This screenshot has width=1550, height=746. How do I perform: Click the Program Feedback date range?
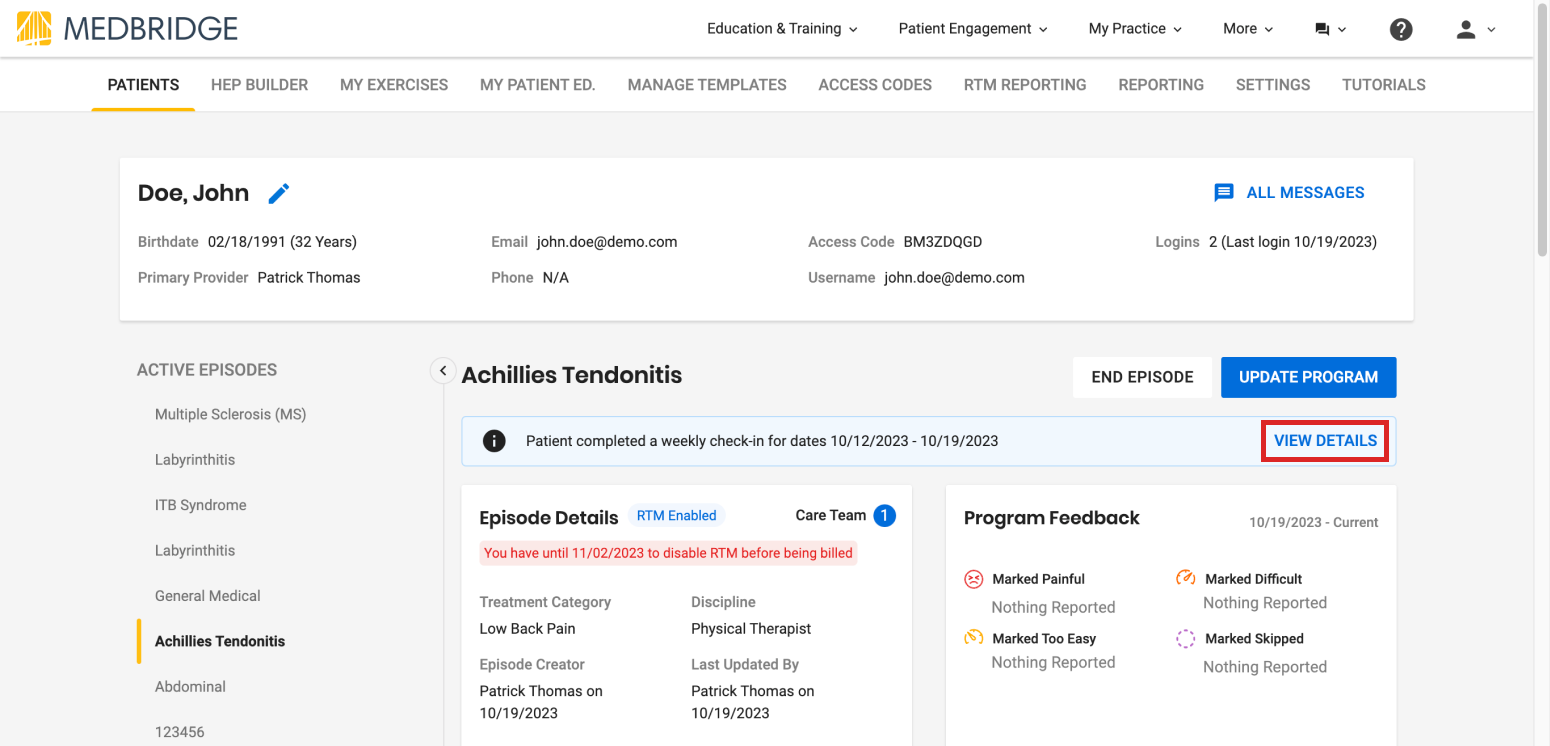tap(1313, 523)
